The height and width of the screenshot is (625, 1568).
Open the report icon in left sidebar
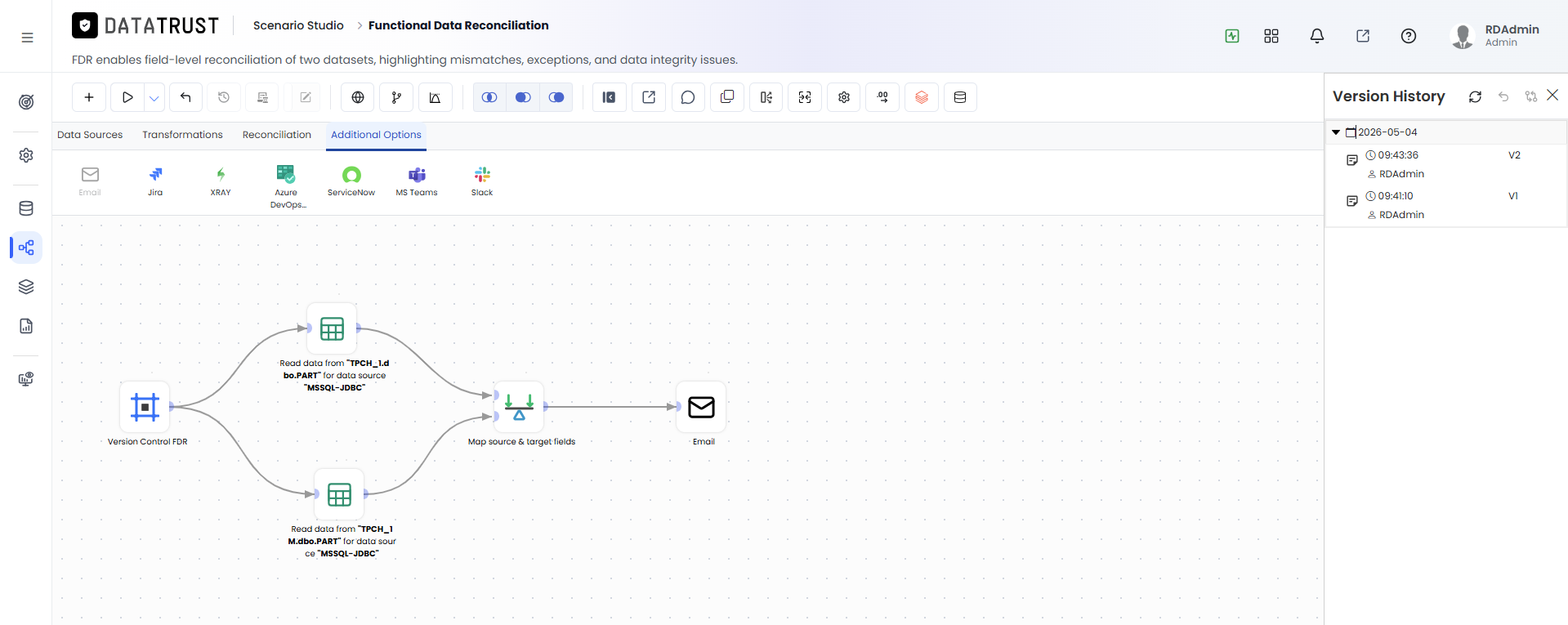(x=26, y=326)
